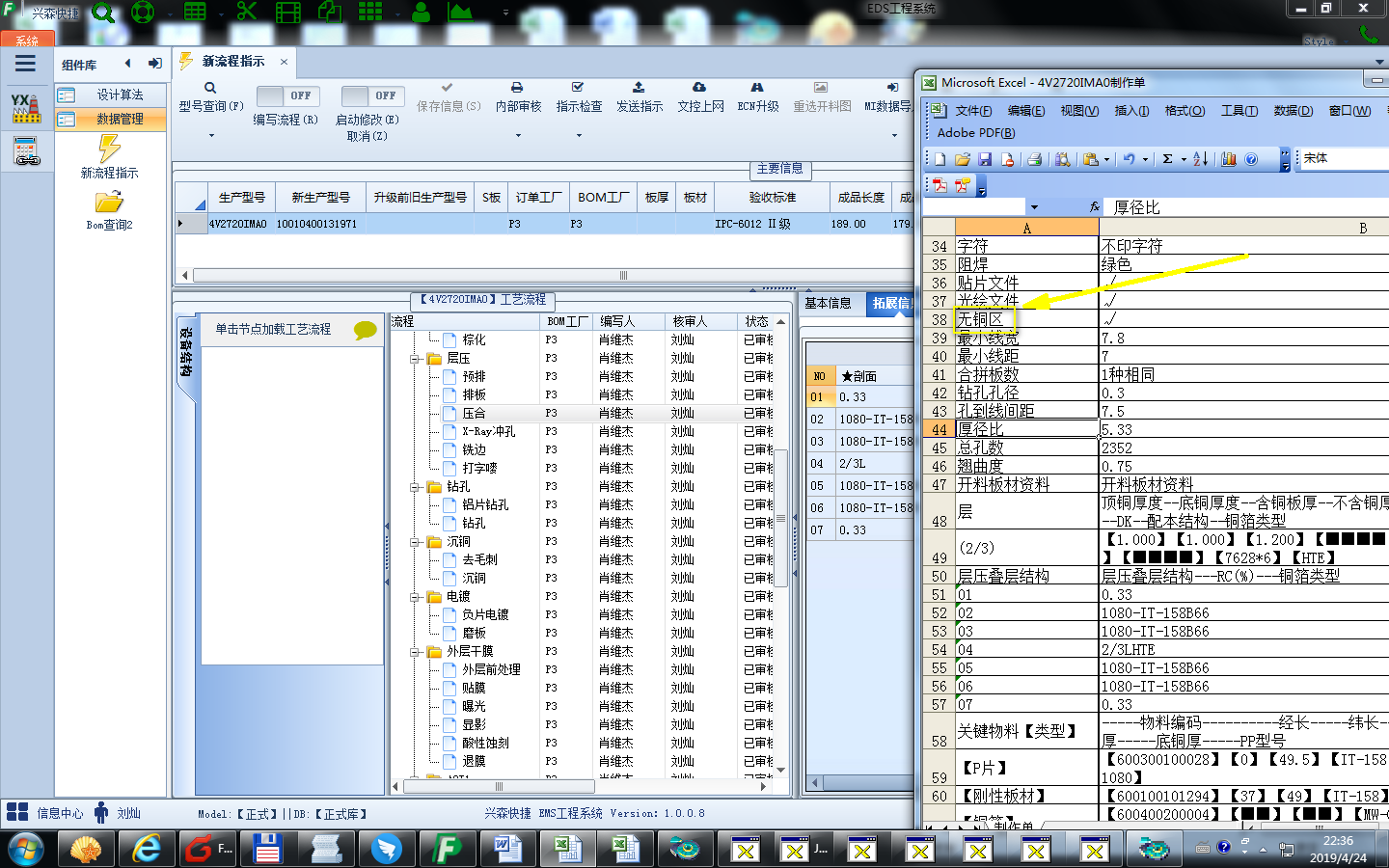Click the YX factory icon in sidebar
This screenshot has height=868, width=1389.
point(26,108)
